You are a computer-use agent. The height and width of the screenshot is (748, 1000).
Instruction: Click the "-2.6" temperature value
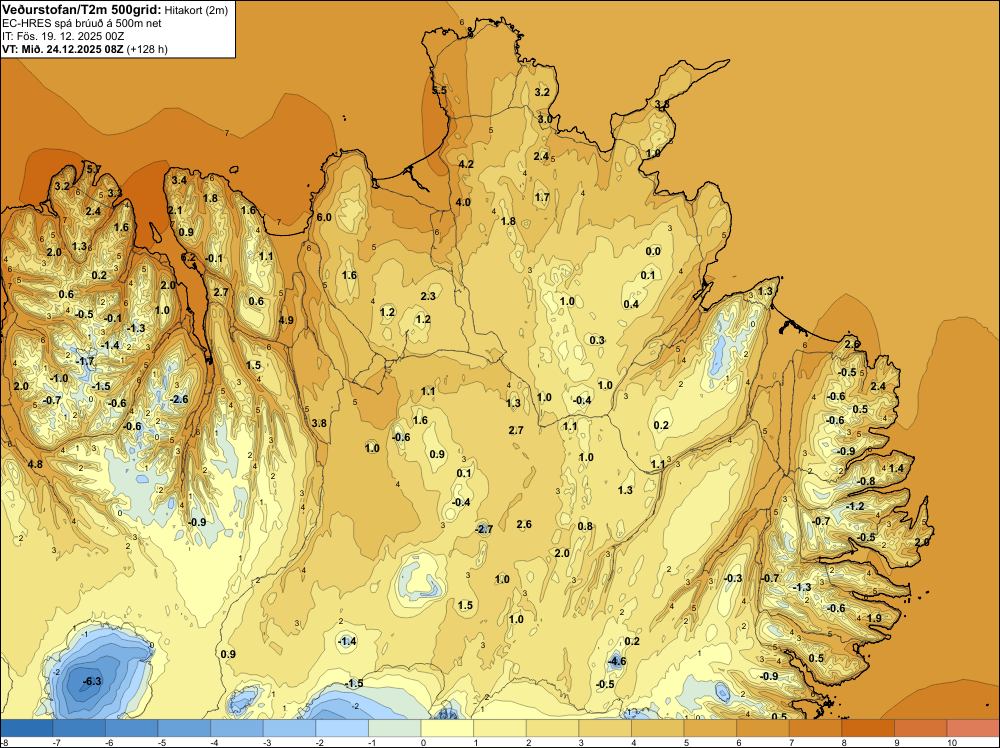tap(179, 399)
